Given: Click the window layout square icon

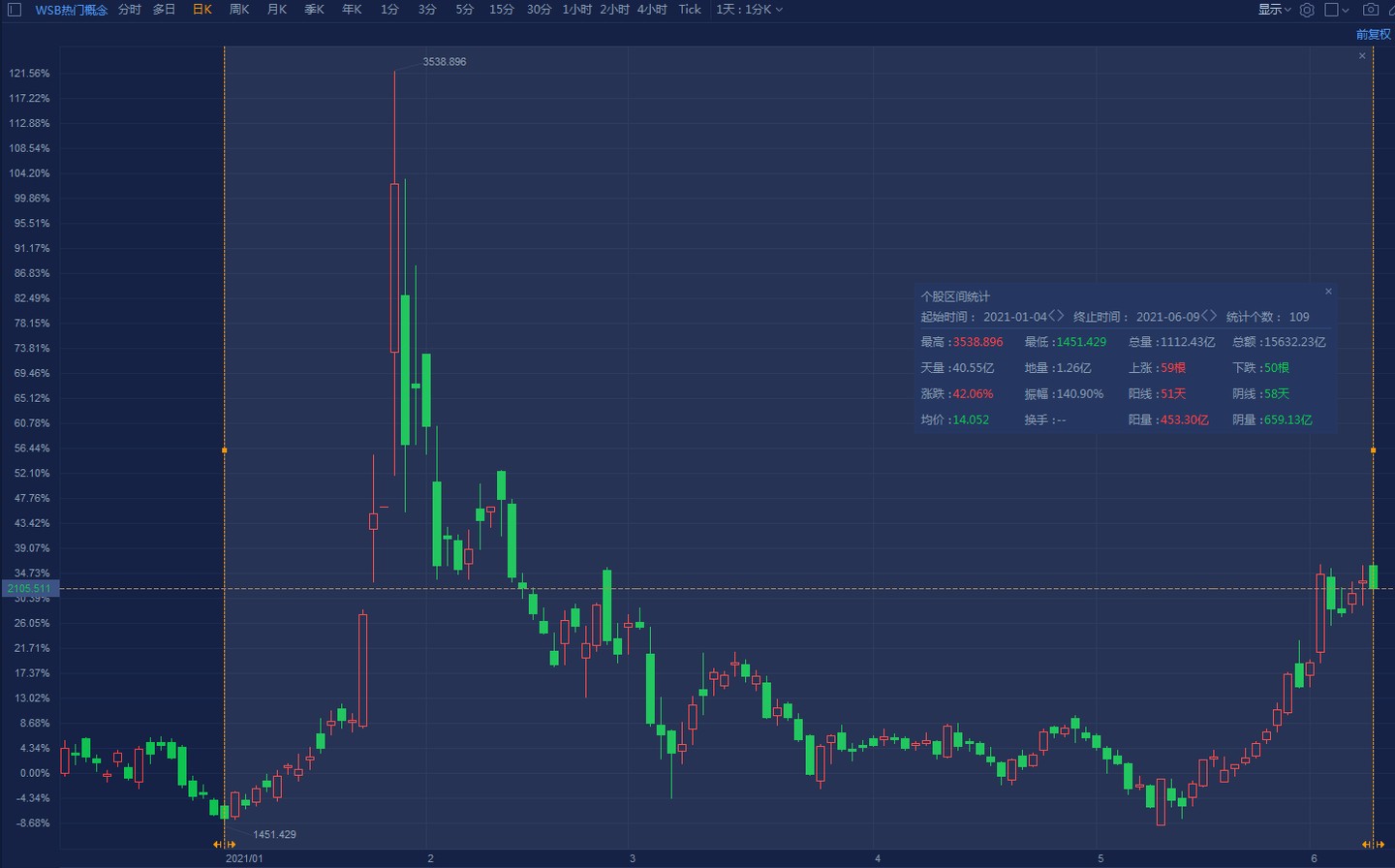Looking at the screenshot, I should 1331,10.
